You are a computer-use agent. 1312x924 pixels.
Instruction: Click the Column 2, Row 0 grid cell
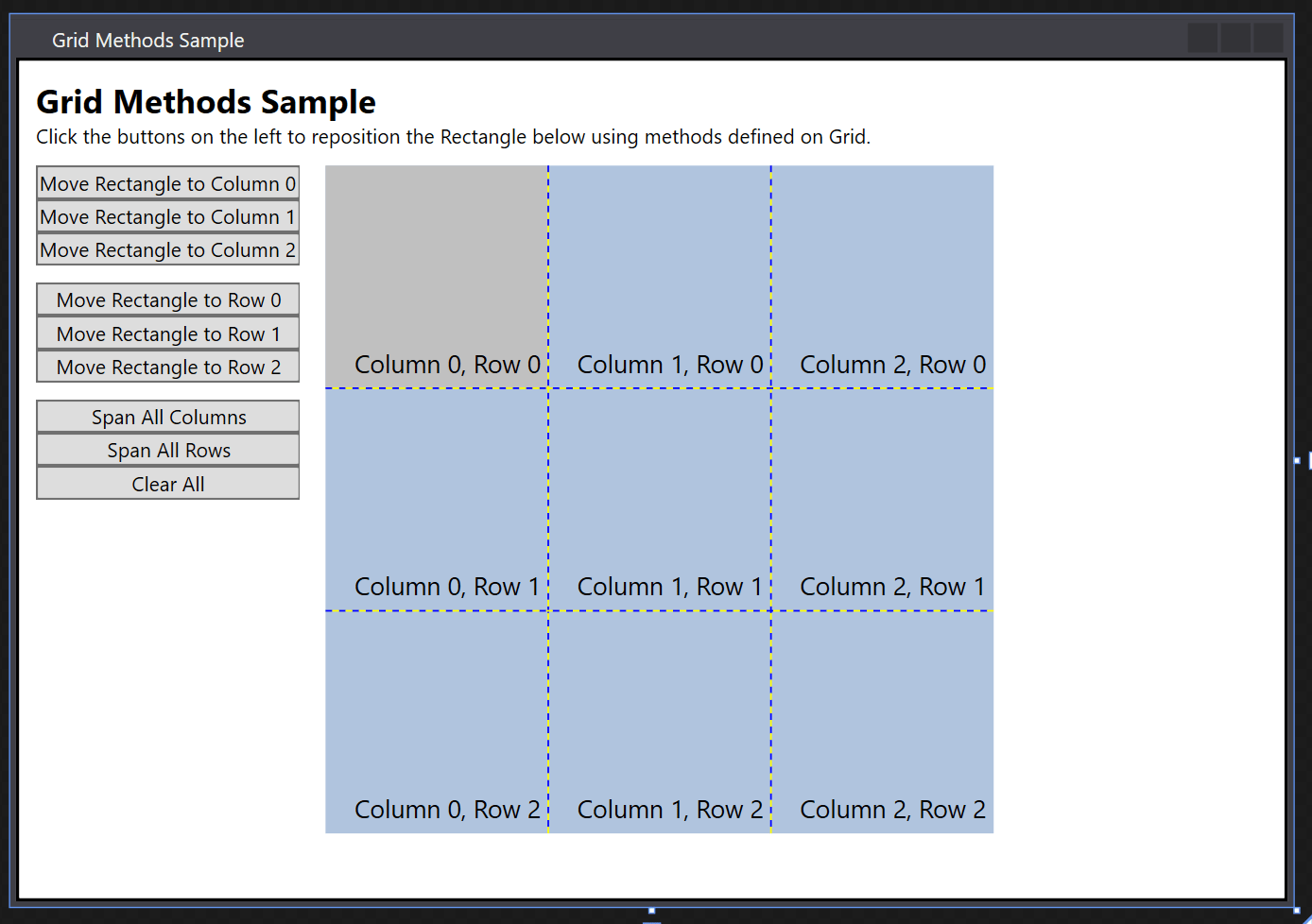click(882, 274)
